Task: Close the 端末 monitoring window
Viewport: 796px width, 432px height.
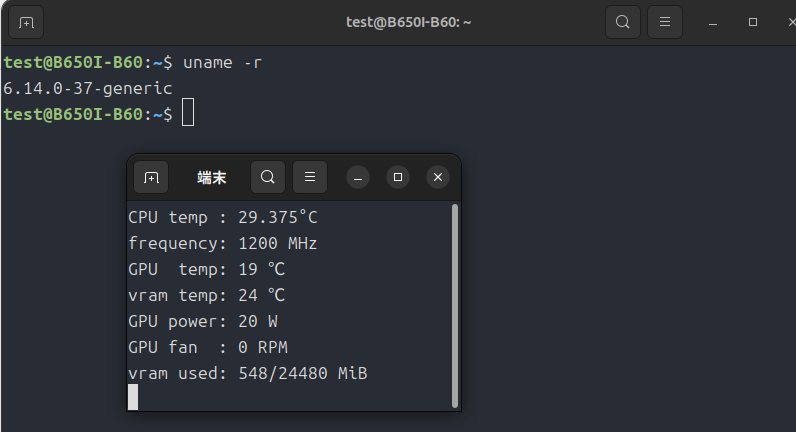Action: 438,177
